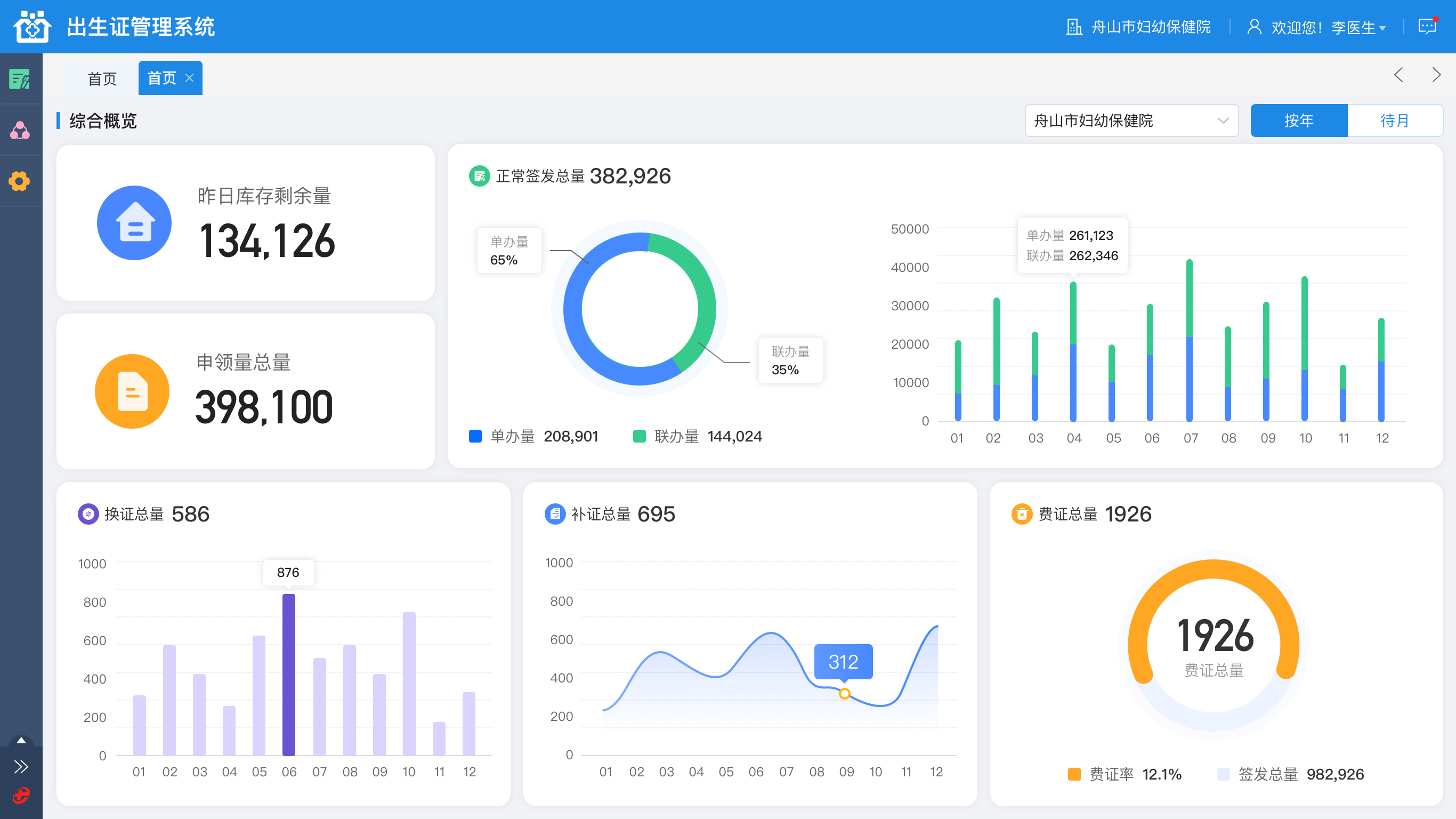
Task: Toggle the pale blue 签发总量 legend swatch
Action: 1223,774
